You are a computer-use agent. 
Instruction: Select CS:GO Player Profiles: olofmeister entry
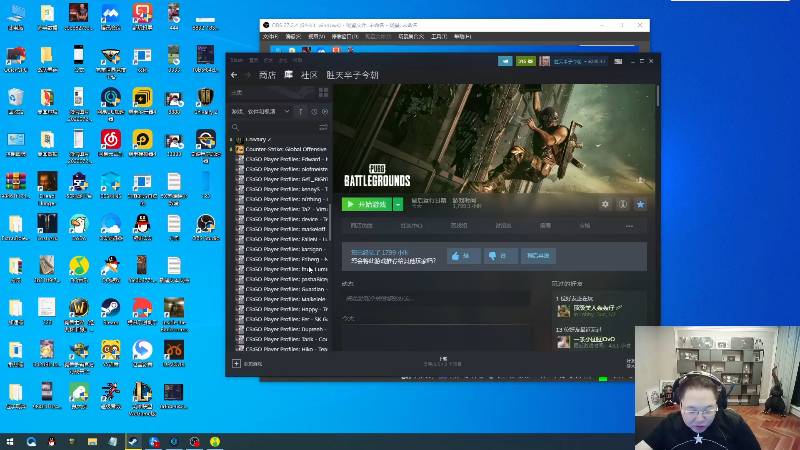pyautogui.click(x=286, y=169)
